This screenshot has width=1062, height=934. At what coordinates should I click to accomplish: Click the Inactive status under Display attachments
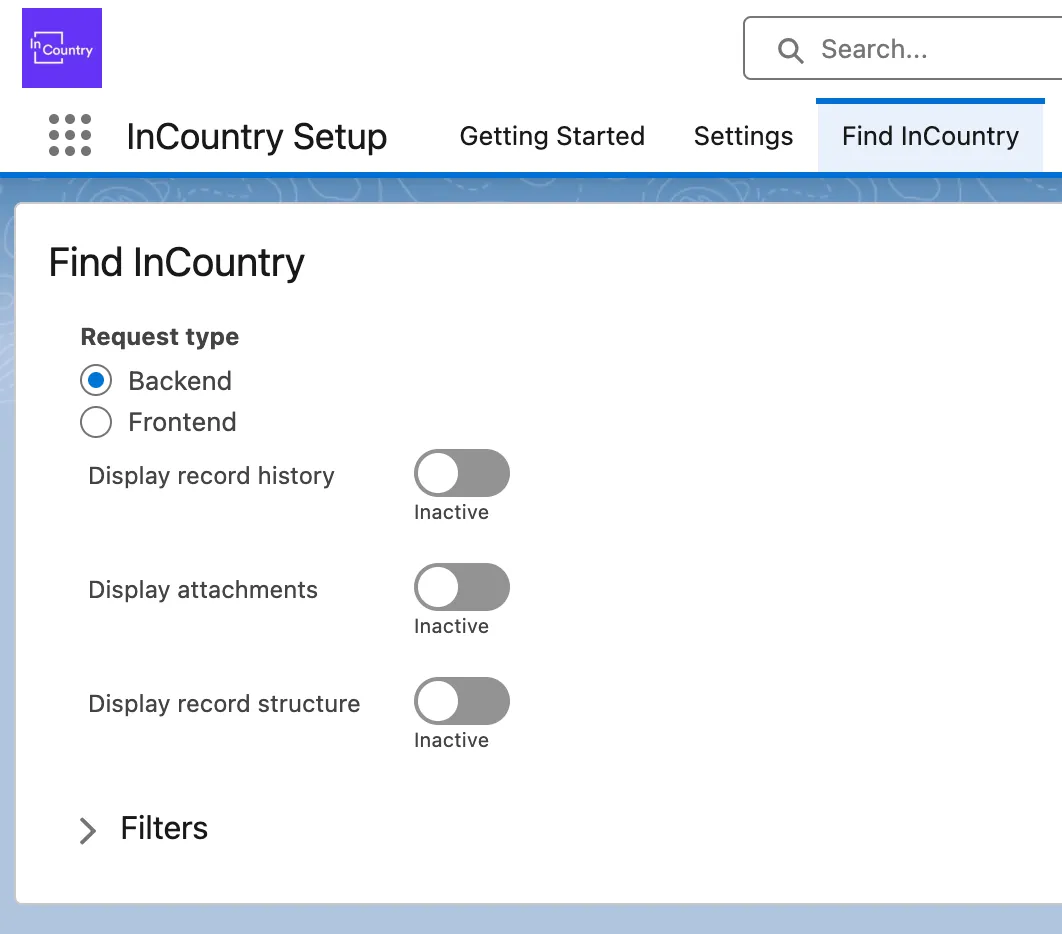click(x=451, y=627)
